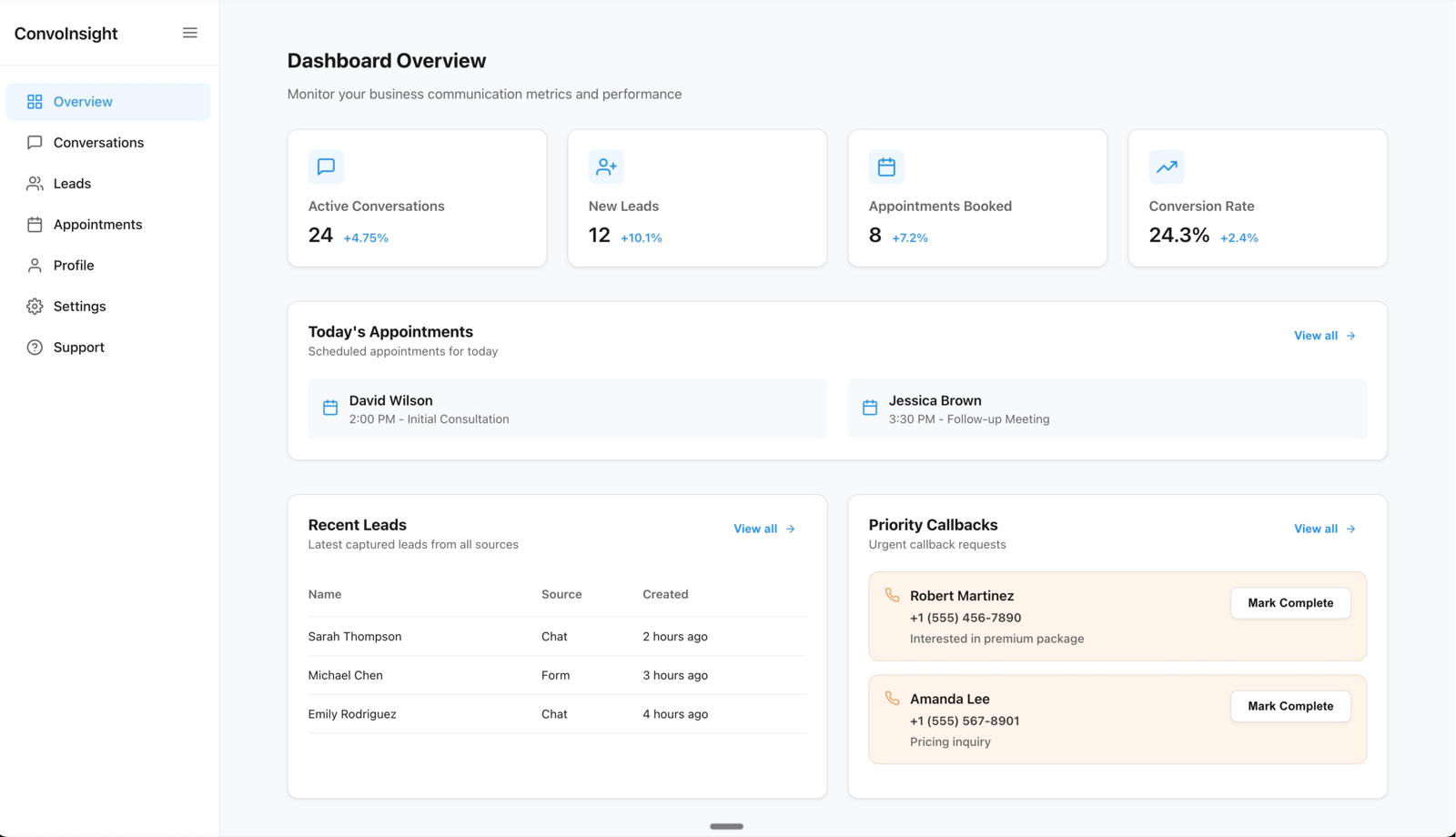Viewport: 1456px width, 837px height.
Task: Click the Appointments Booked value 8
Action: 875,236
